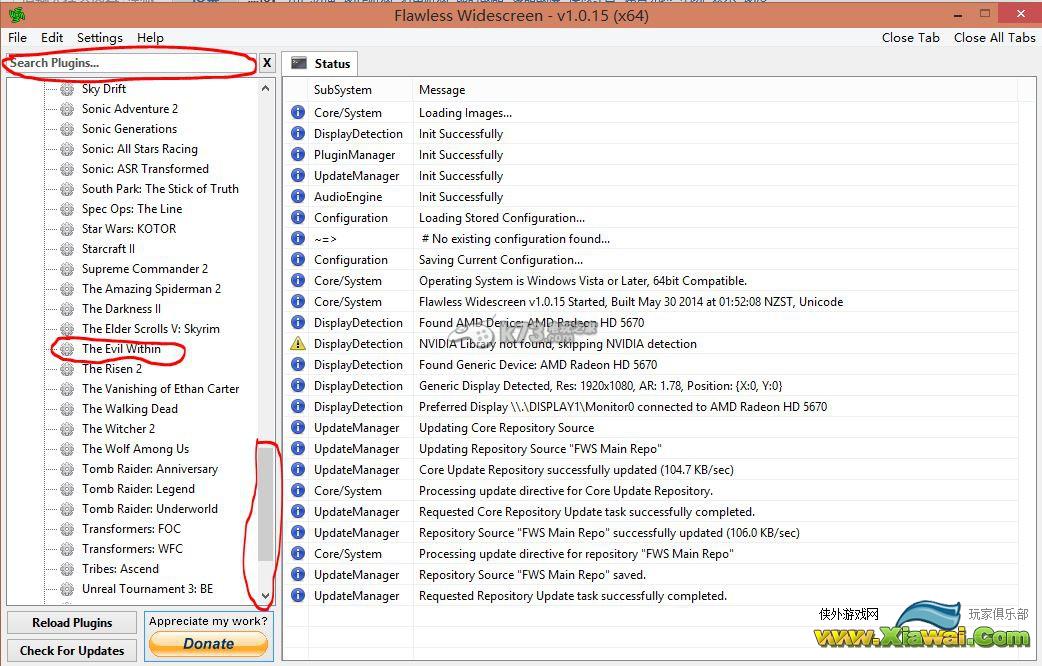Image resolution: width=1042 pixels, height=666 pixels.
Task: Open the Help menu
Action: (x=150, y=38)
